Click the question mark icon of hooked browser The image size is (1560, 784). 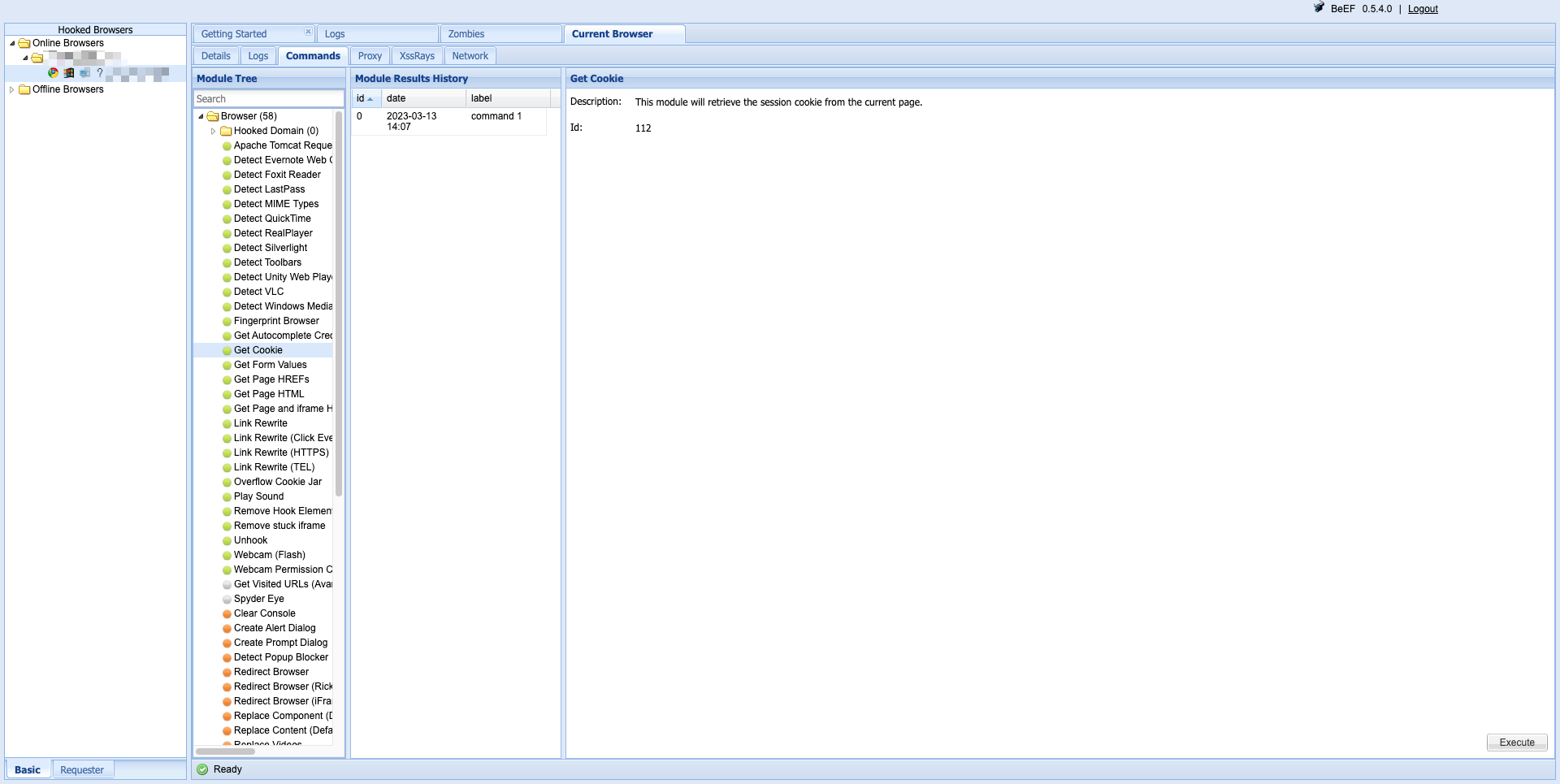pos(100,73)
